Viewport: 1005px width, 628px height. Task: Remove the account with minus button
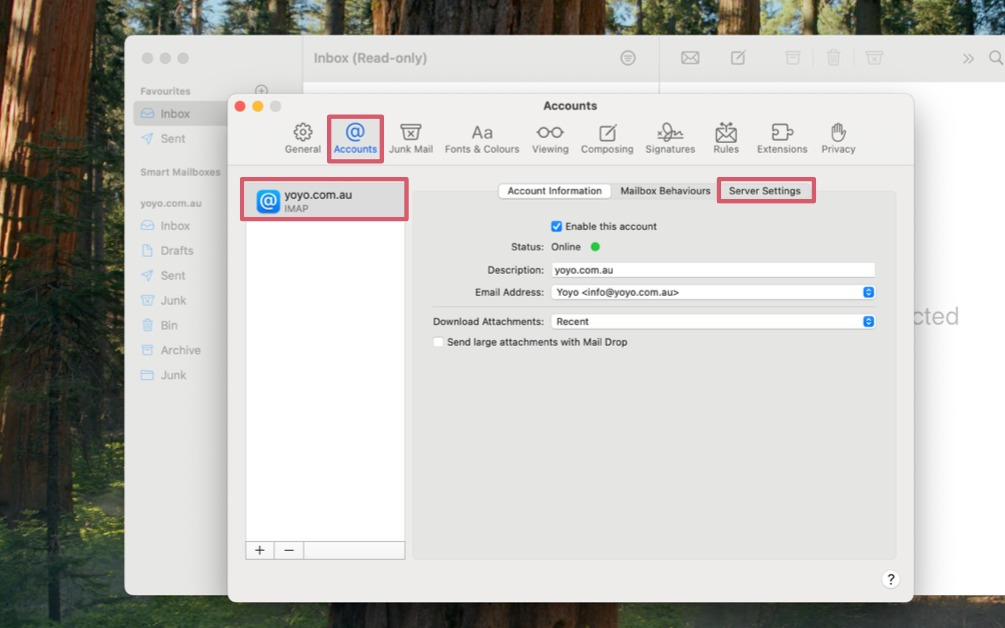pos(289,550)
